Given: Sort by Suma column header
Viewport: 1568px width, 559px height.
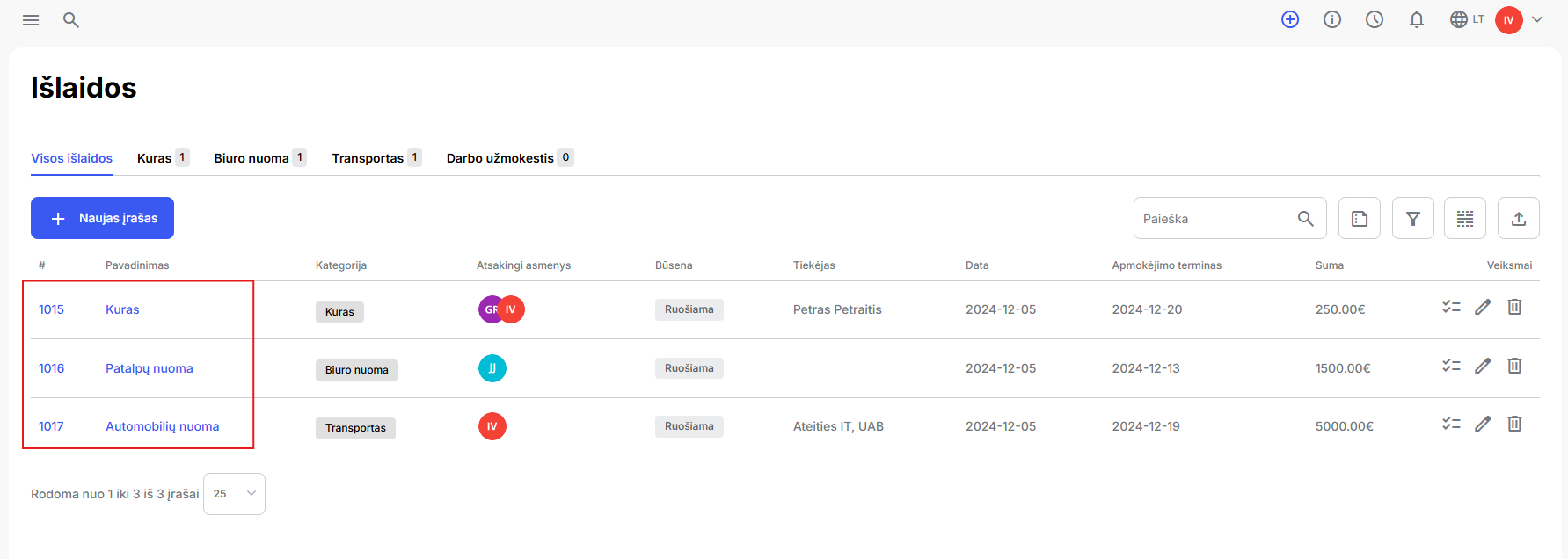Looking at the screenshot, I should tap(1330, 265).
